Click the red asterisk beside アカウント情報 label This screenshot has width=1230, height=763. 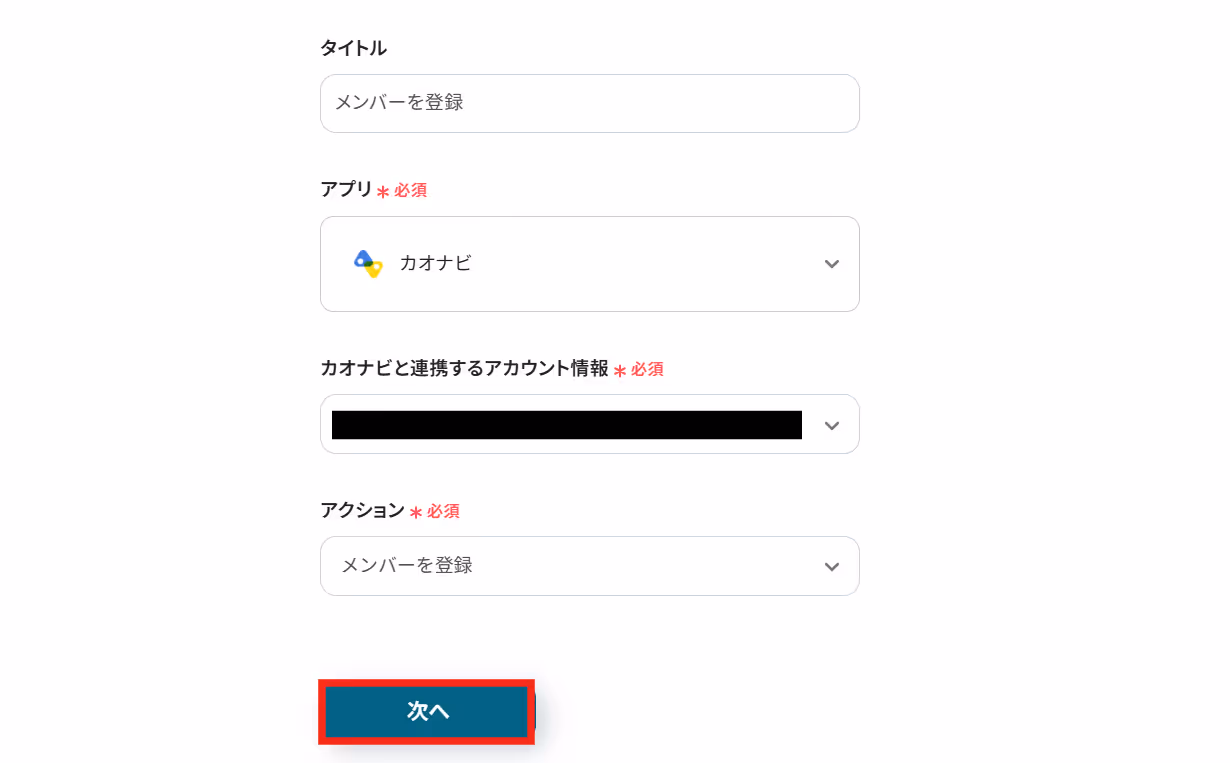[x=620, y=371]
